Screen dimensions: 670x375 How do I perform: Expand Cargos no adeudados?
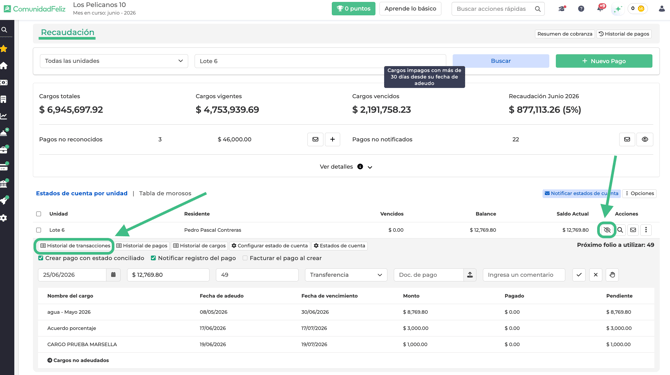coord(78,360)
